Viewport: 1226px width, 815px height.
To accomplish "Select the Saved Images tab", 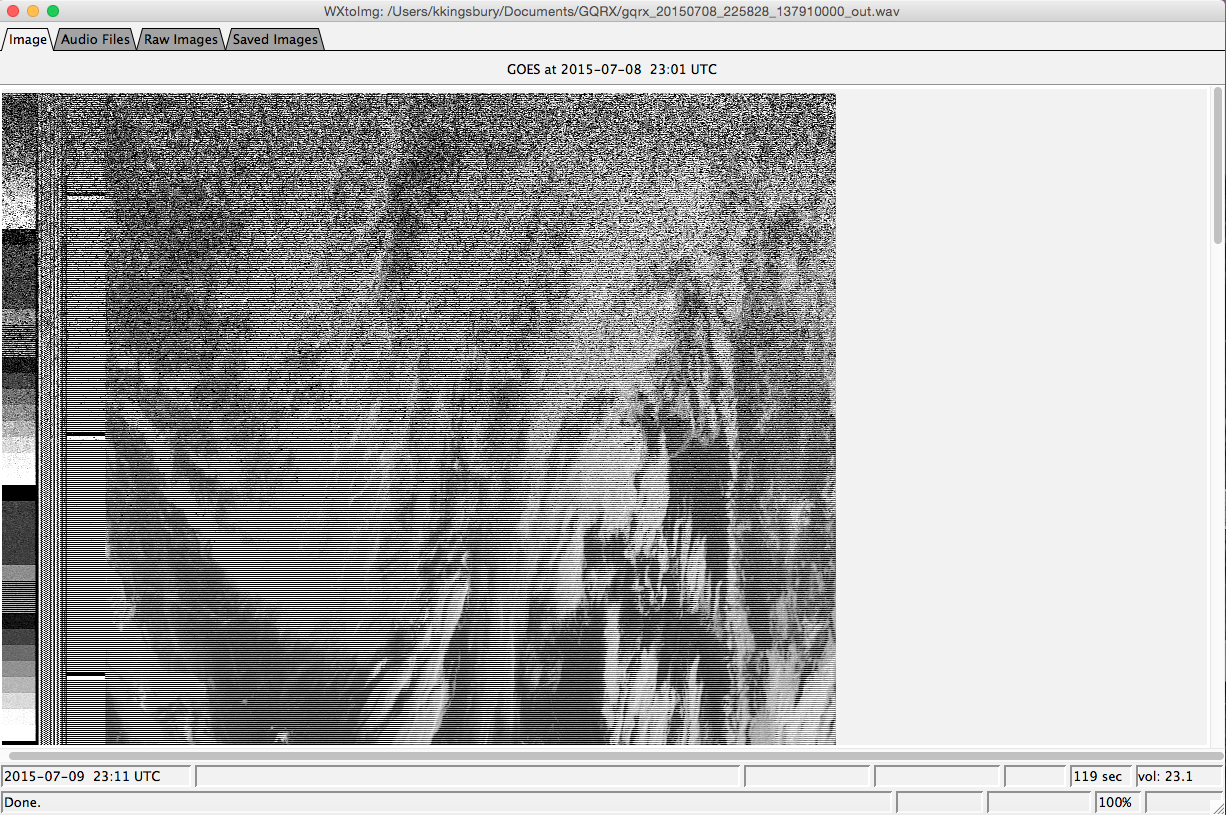I will 274,39.
